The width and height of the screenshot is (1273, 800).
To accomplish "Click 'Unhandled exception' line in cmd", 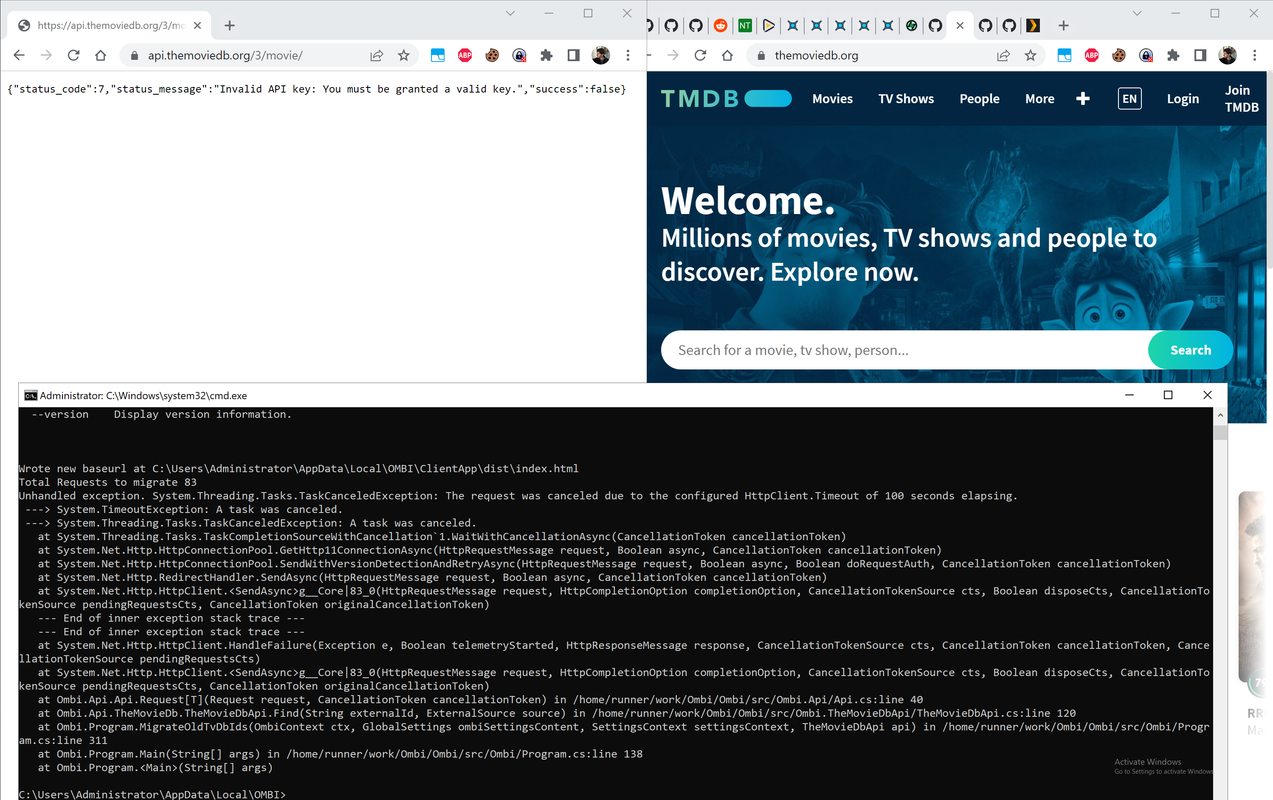I will [518, 496].
